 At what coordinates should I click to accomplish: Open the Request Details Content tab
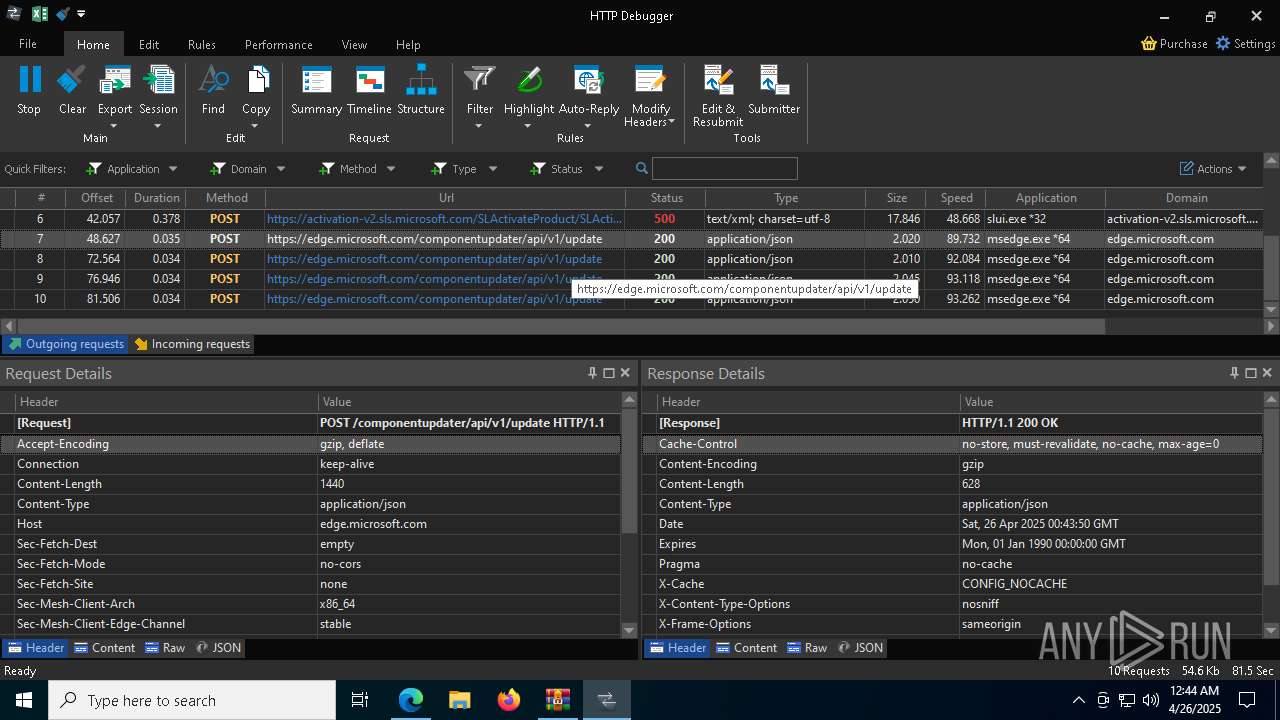105,648
